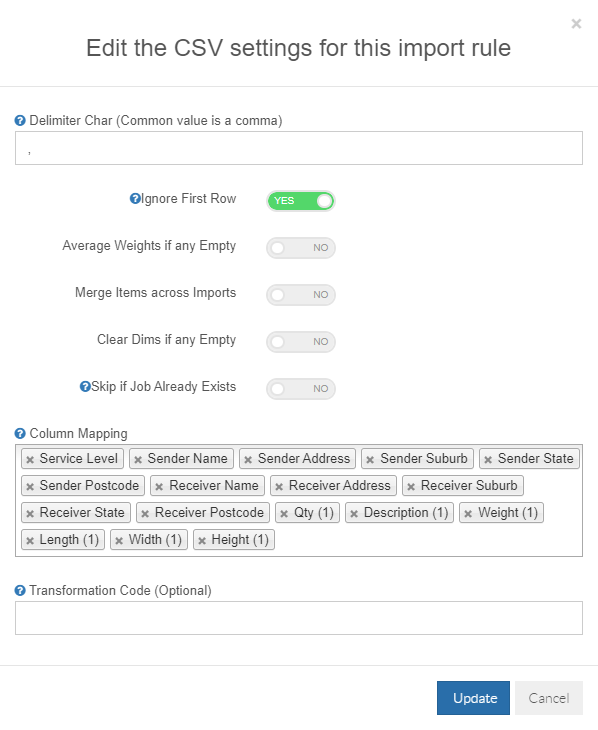Remove the Sender Postcode tag via its x

(30, 487)
